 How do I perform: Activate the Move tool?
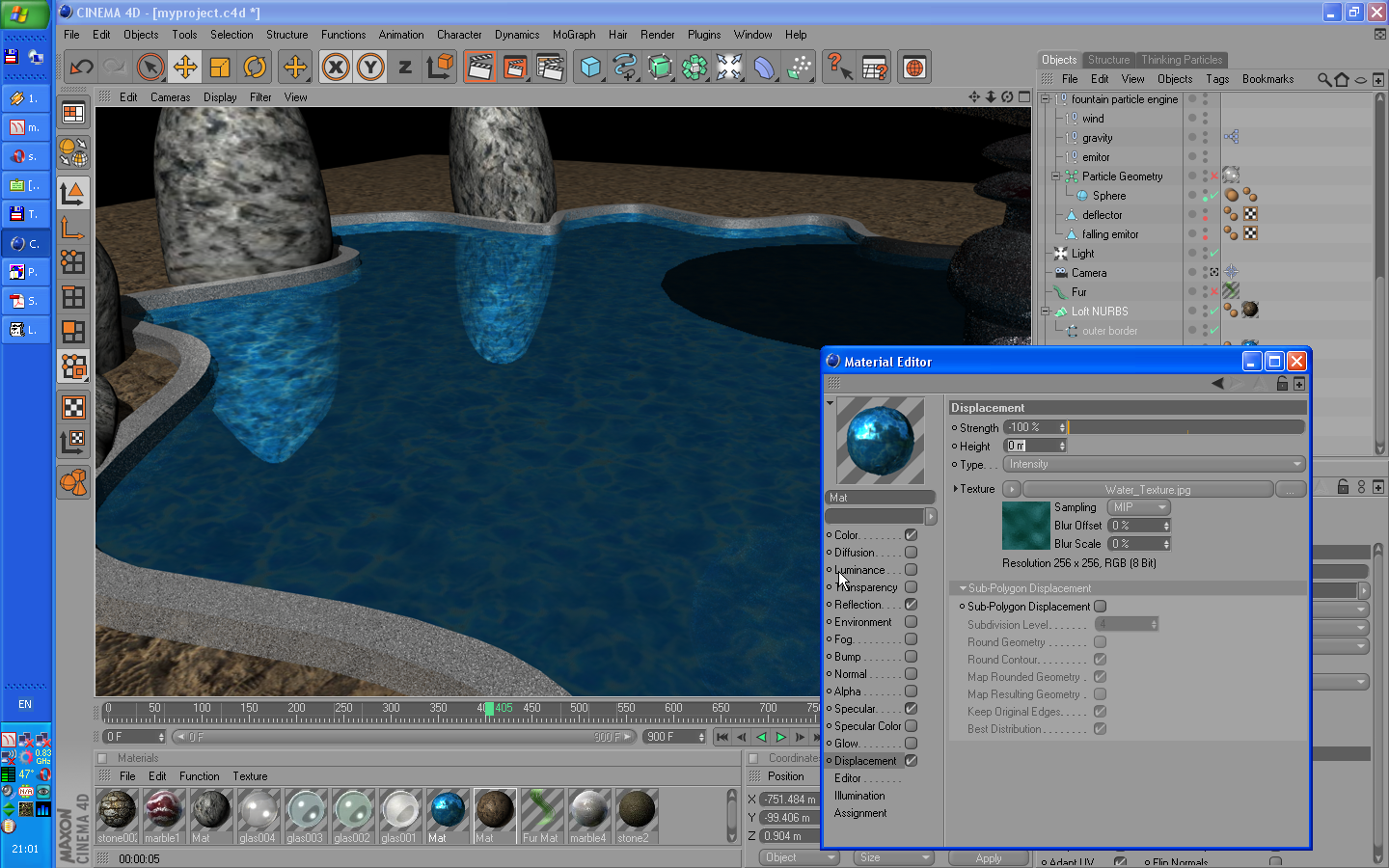pyautogui.click(x=185, y=67)
